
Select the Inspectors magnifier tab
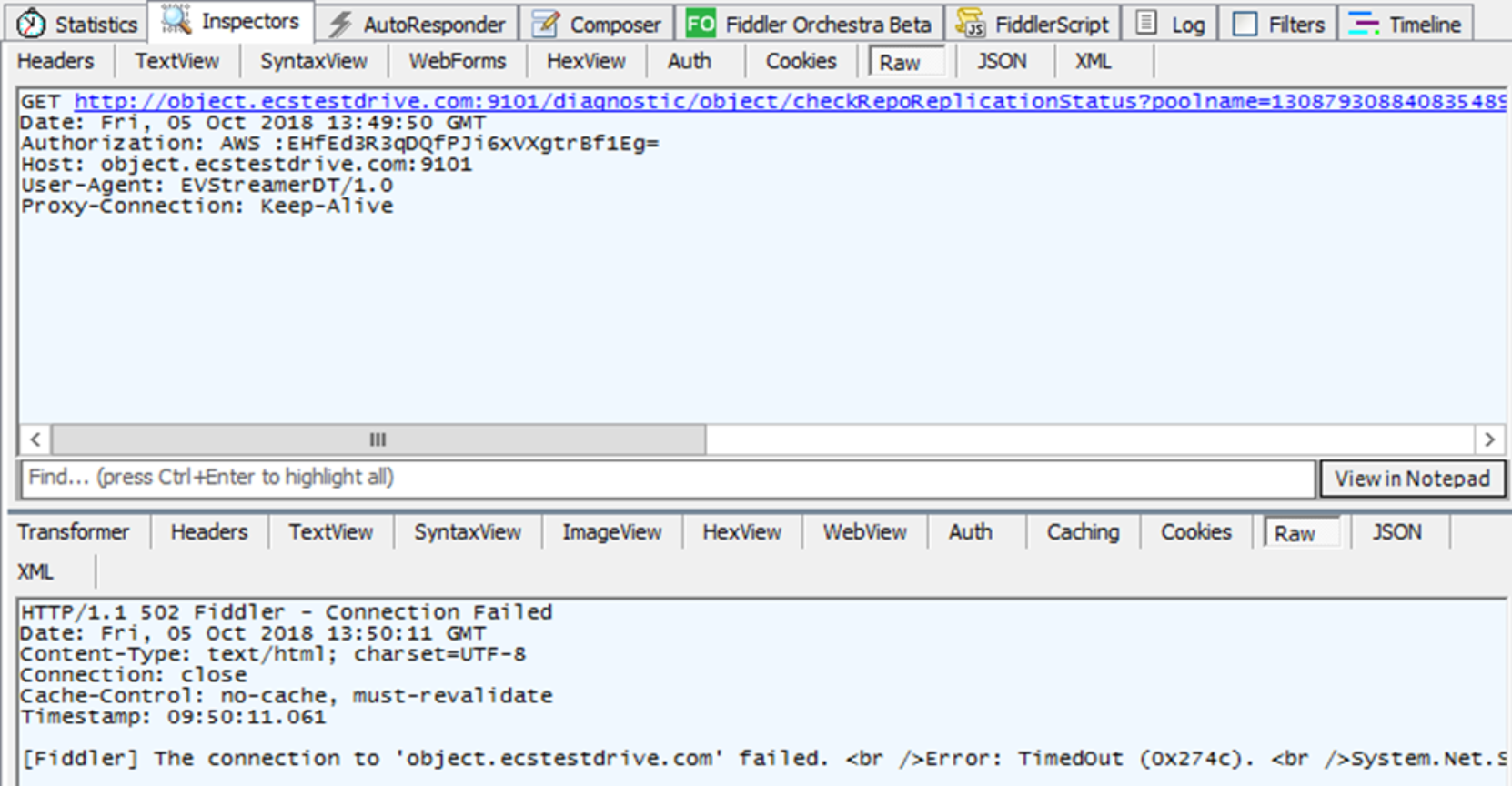click(230, 21)
